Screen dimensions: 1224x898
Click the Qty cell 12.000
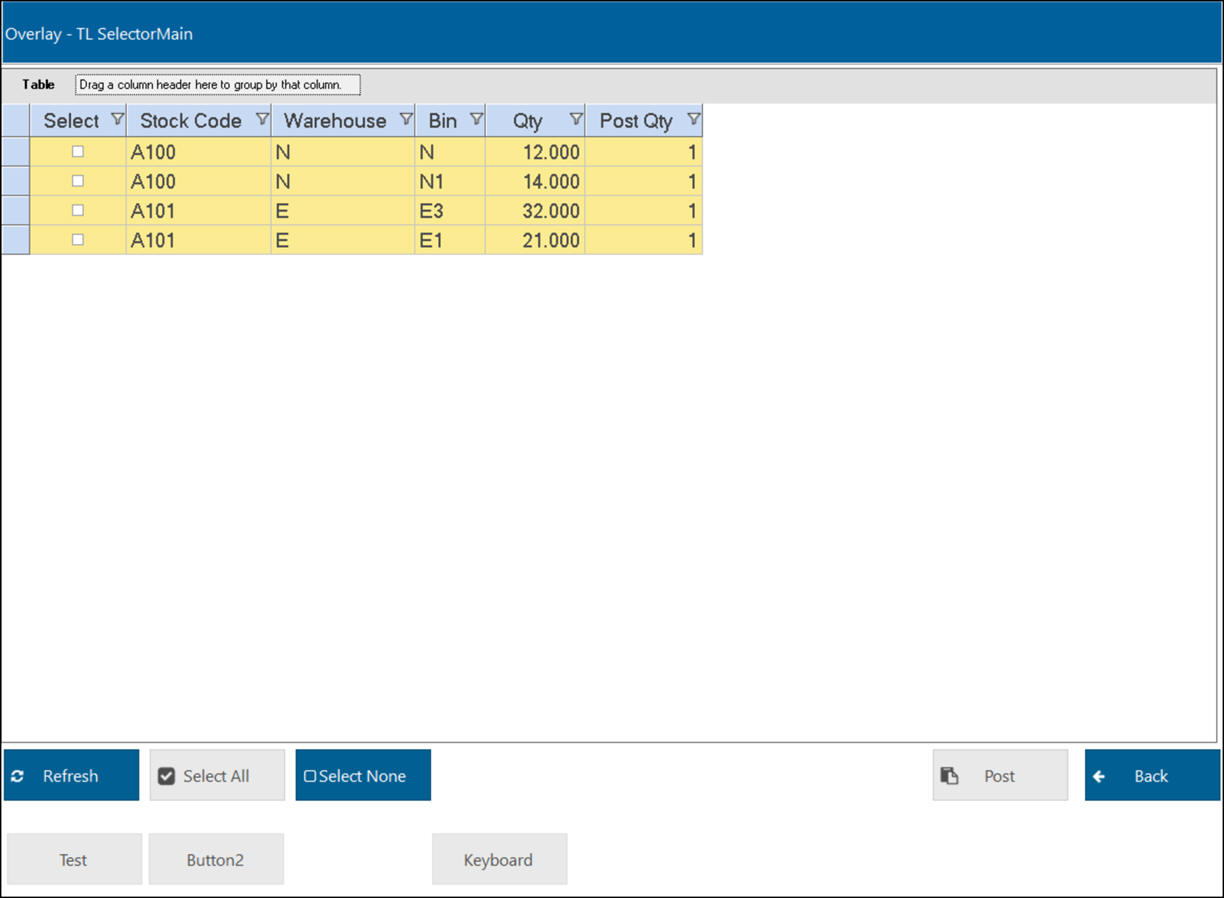(x=535, y=152)
